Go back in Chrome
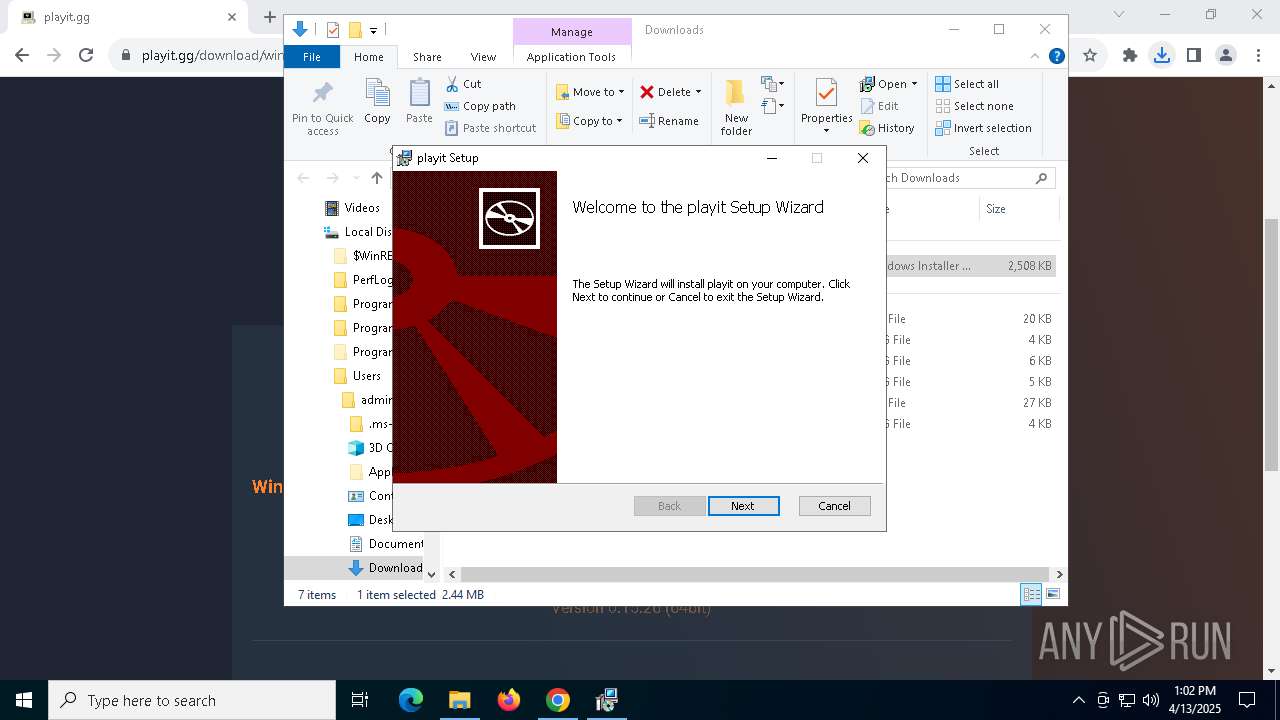 pos(22,56)
